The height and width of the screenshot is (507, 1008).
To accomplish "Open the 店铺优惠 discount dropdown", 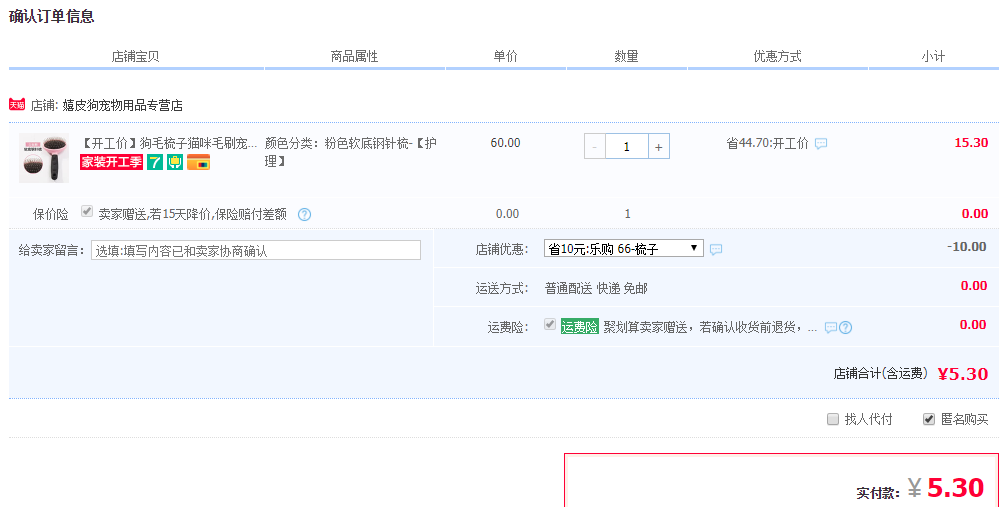I will (x=623, y=249).
